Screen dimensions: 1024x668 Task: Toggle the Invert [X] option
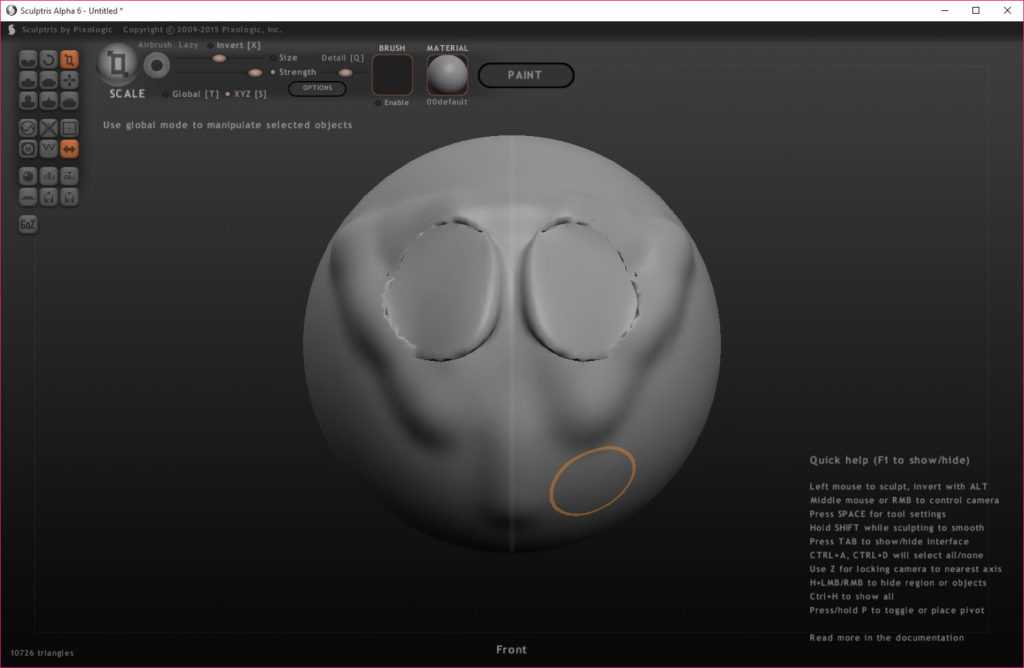click(234, 45)
